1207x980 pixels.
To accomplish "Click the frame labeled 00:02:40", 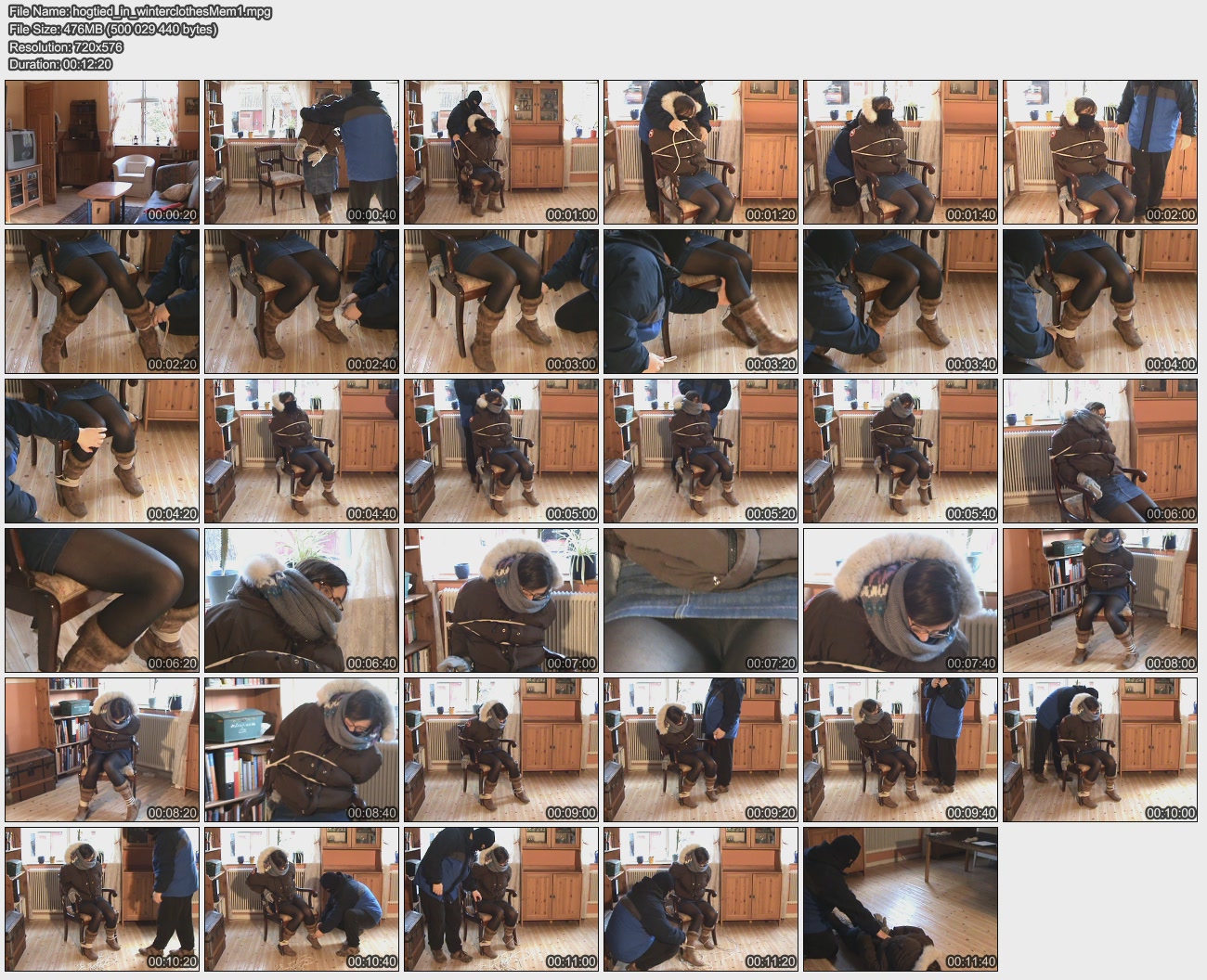I will (302, 302).
